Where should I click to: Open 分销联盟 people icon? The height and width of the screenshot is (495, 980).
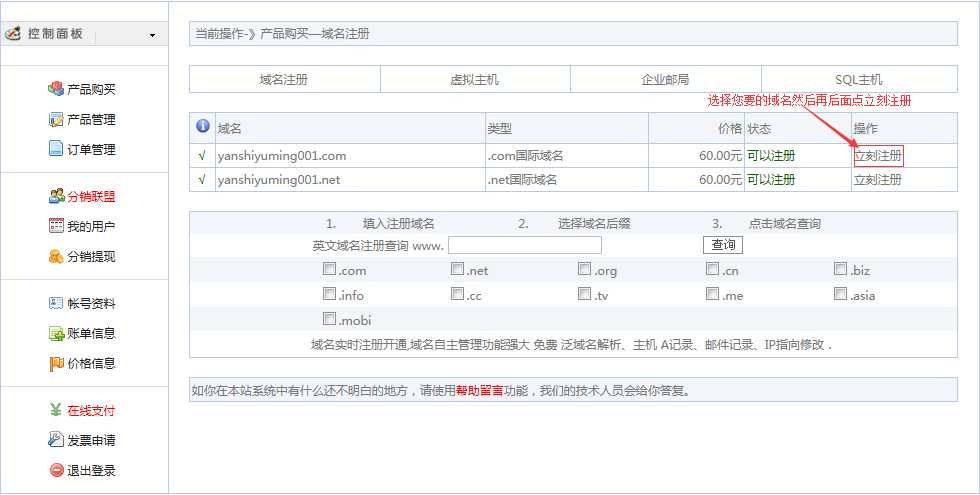pyautogui.click(x=56, y=196)
